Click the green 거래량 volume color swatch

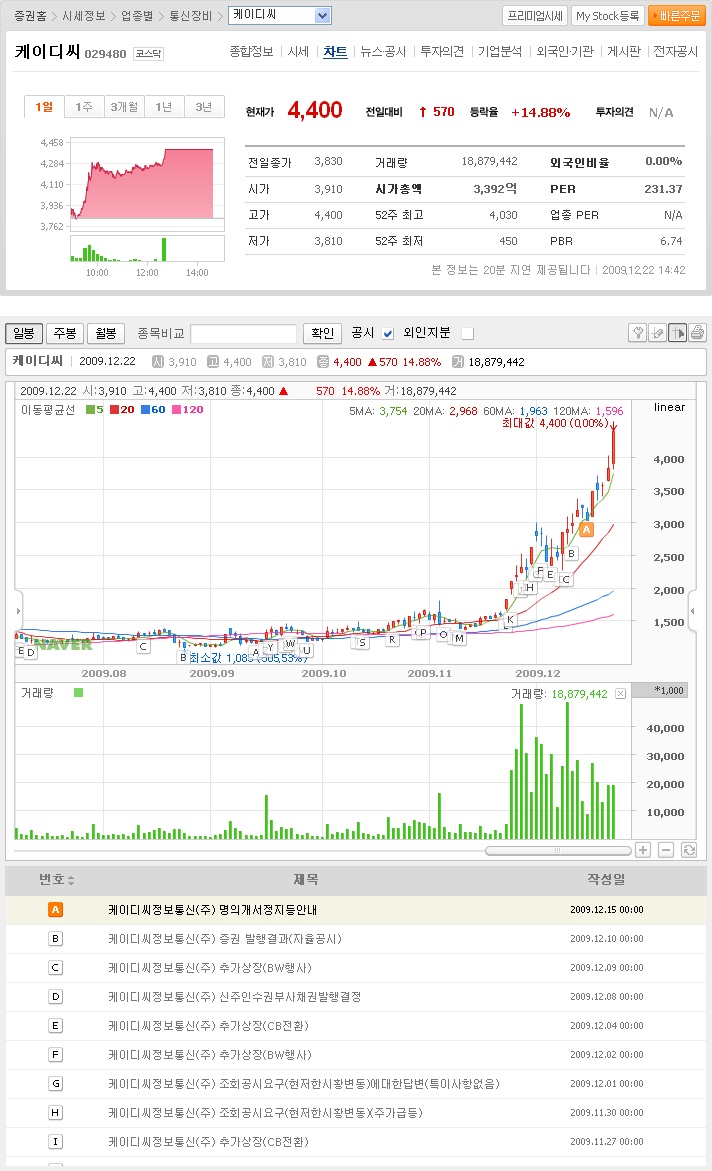[78, 693]
